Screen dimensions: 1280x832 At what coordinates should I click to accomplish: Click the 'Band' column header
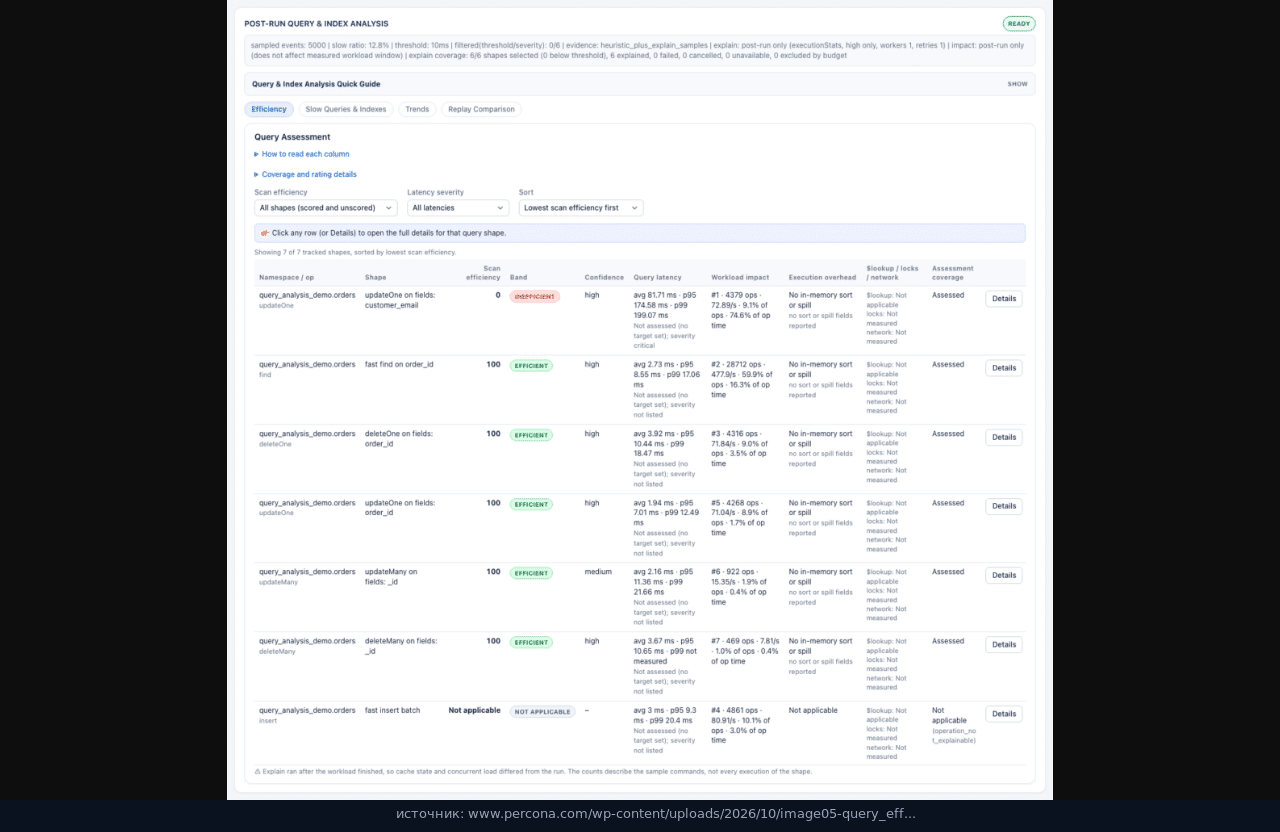click(518, 277)
